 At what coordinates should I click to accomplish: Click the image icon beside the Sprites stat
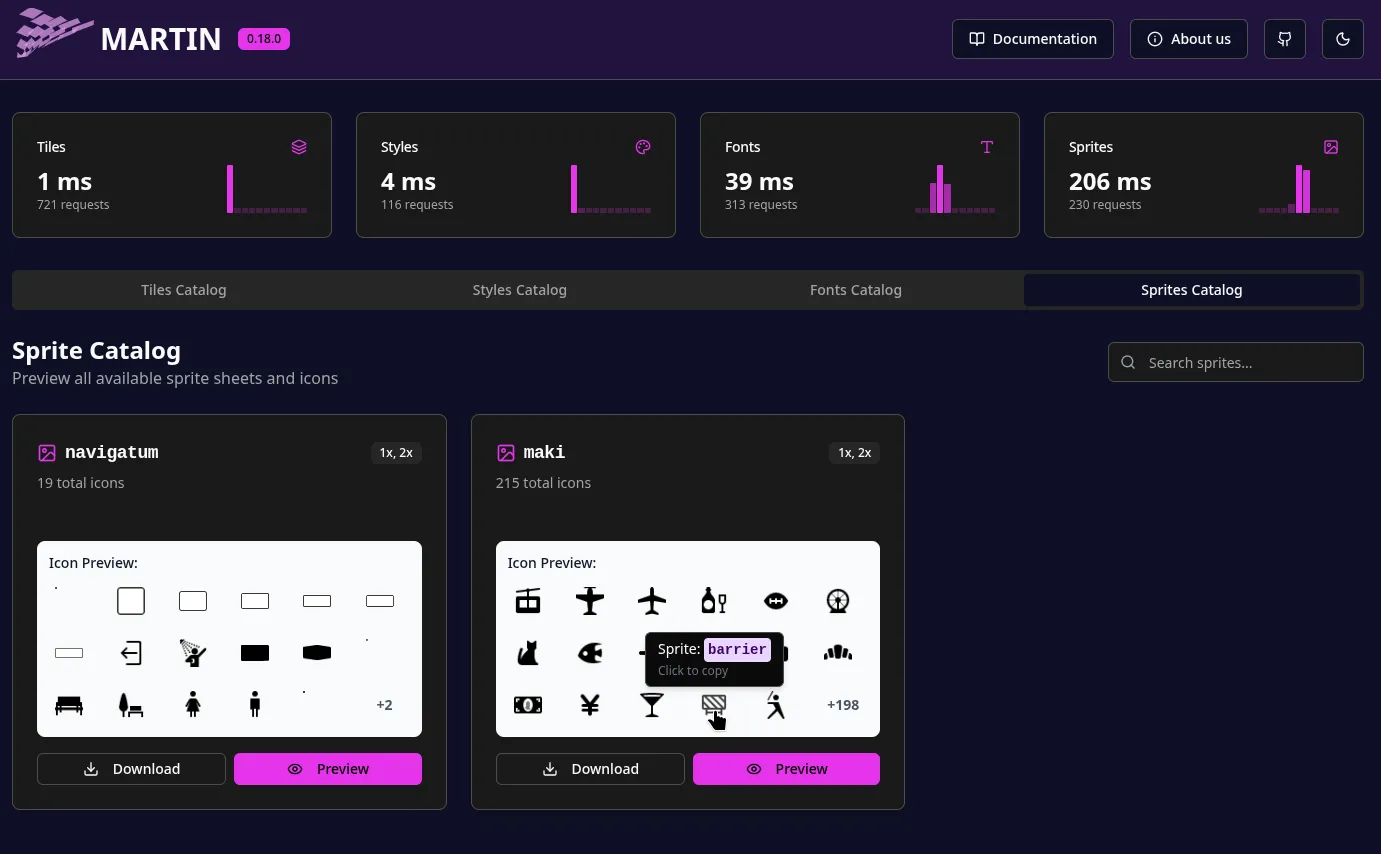[x=1330, y=147]
